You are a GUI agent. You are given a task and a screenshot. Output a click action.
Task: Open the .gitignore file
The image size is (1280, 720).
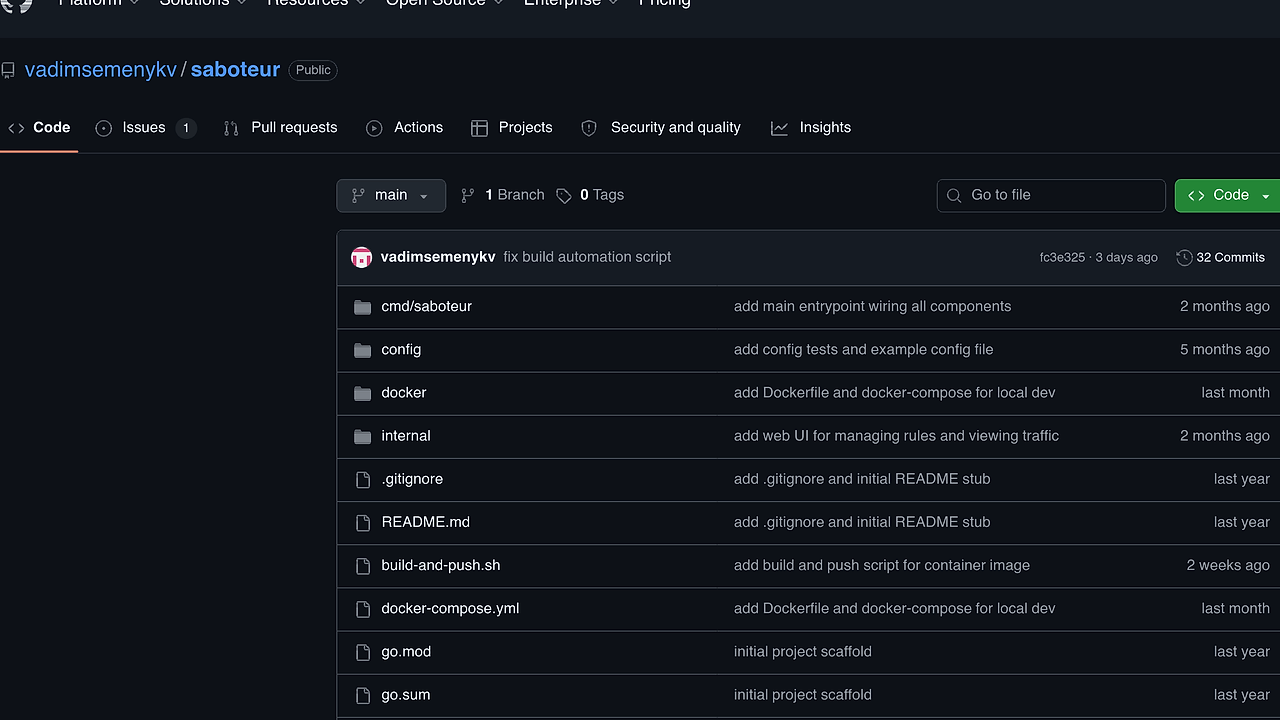tap(412, 478)
